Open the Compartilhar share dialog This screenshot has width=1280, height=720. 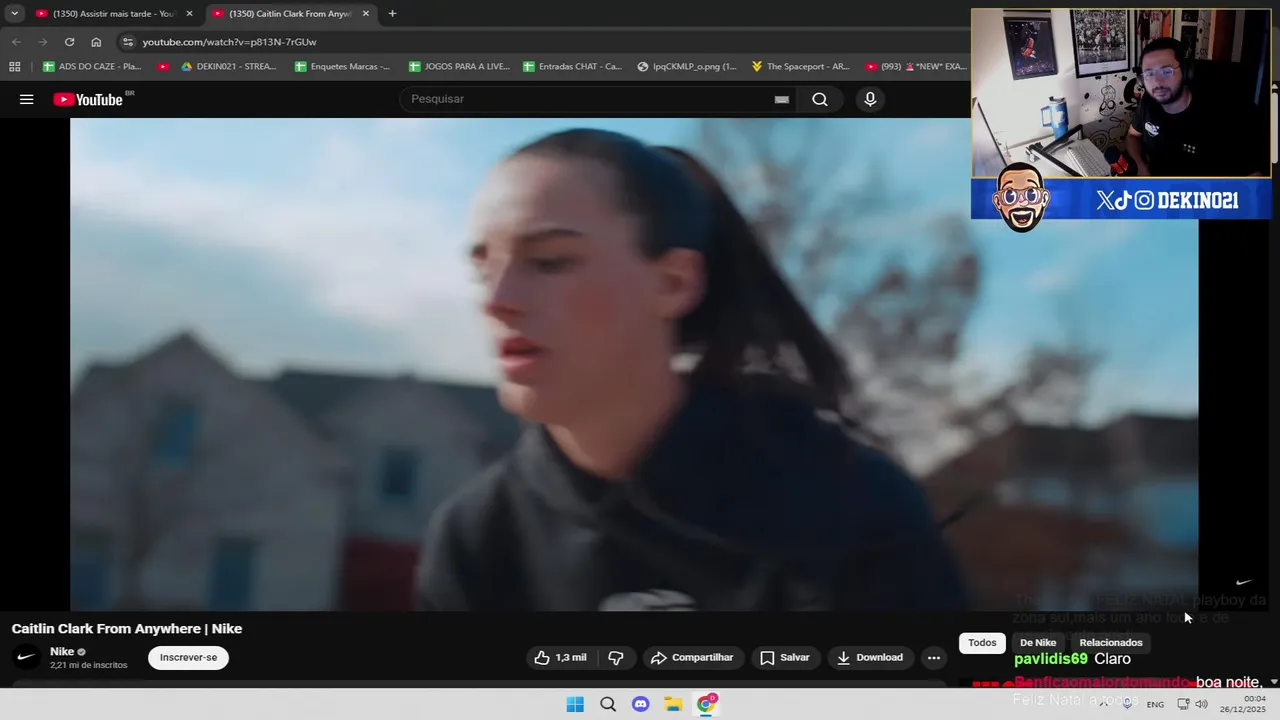[x=692, y=657]
